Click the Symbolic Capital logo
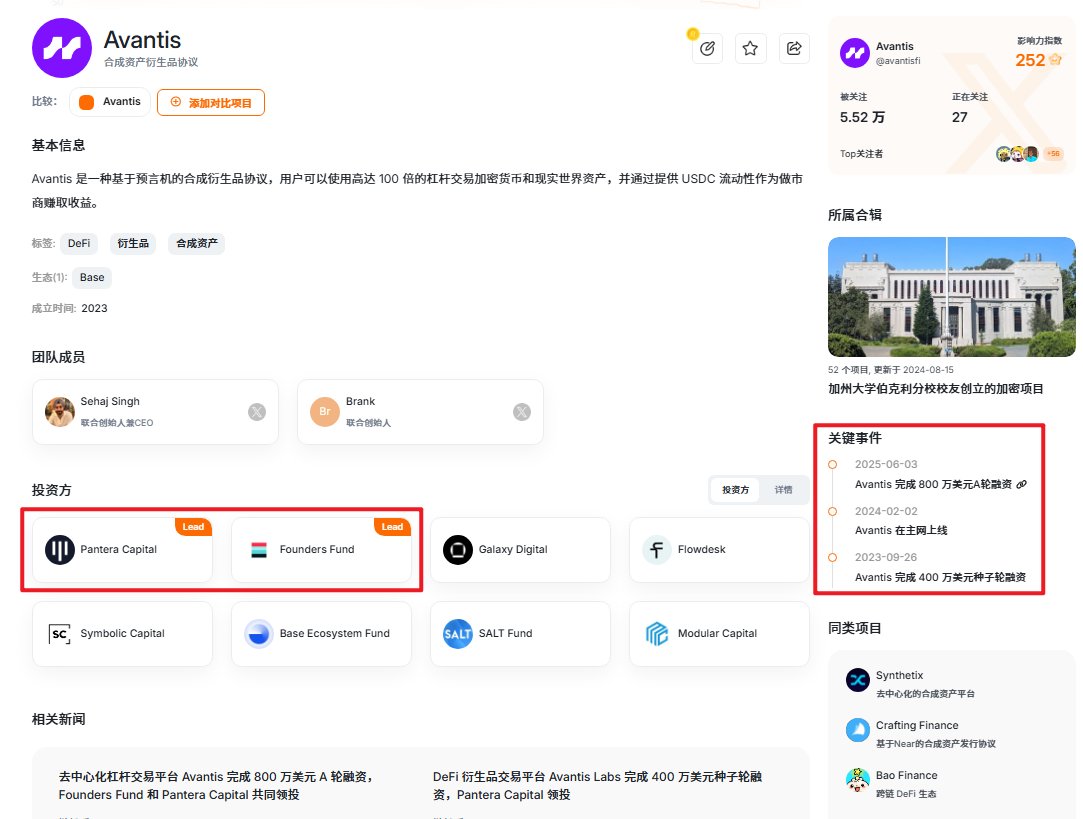The height and width of the screenshot is (819, 1083). 60,633
